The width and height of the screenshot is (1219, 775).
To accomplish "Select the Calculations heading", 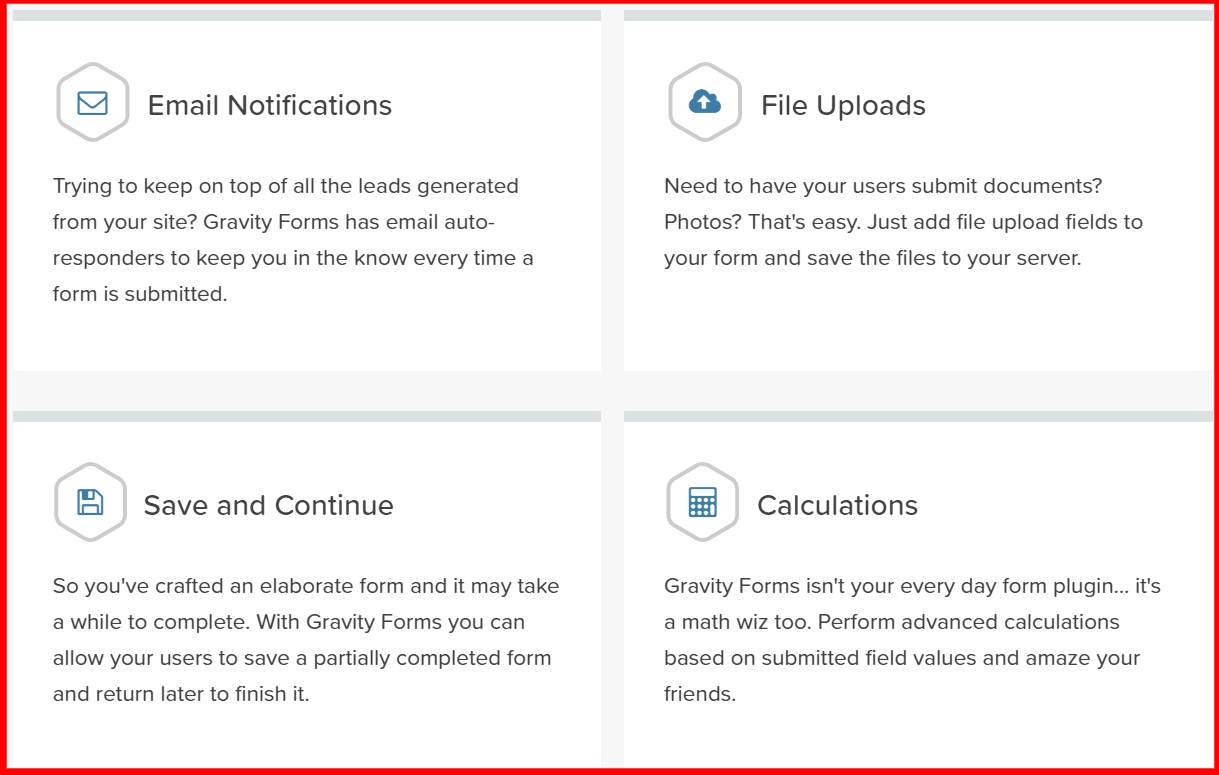I will tap(837, 506).
